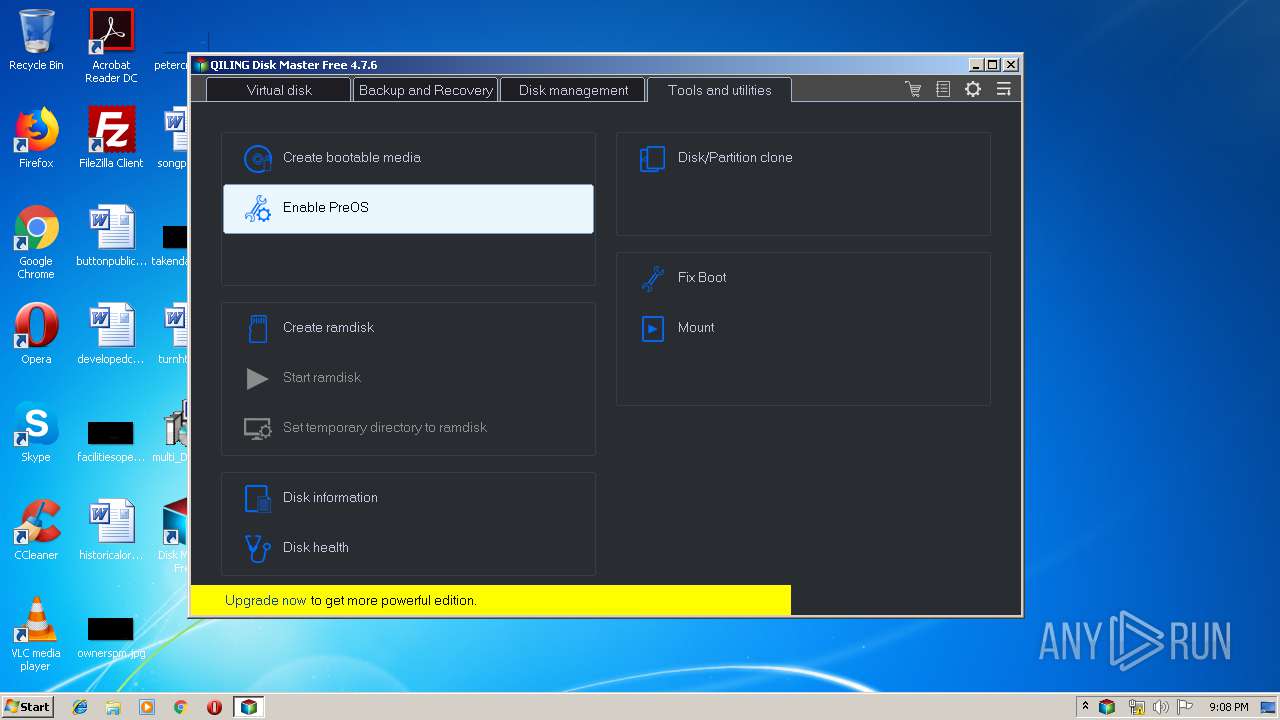Click volume speaker tray icon
Viewport: 1280px width, 720px height.
click(1161, 707)
